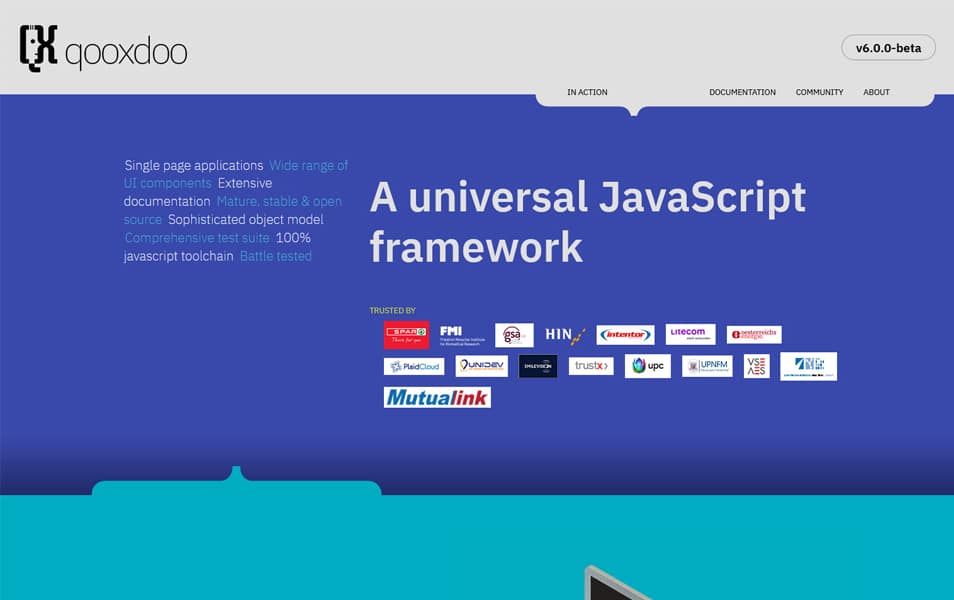This screenshot has width=954, height=600.
Task: Click the 'TRUSTED BY' label
Action: (x=392, y=310)
